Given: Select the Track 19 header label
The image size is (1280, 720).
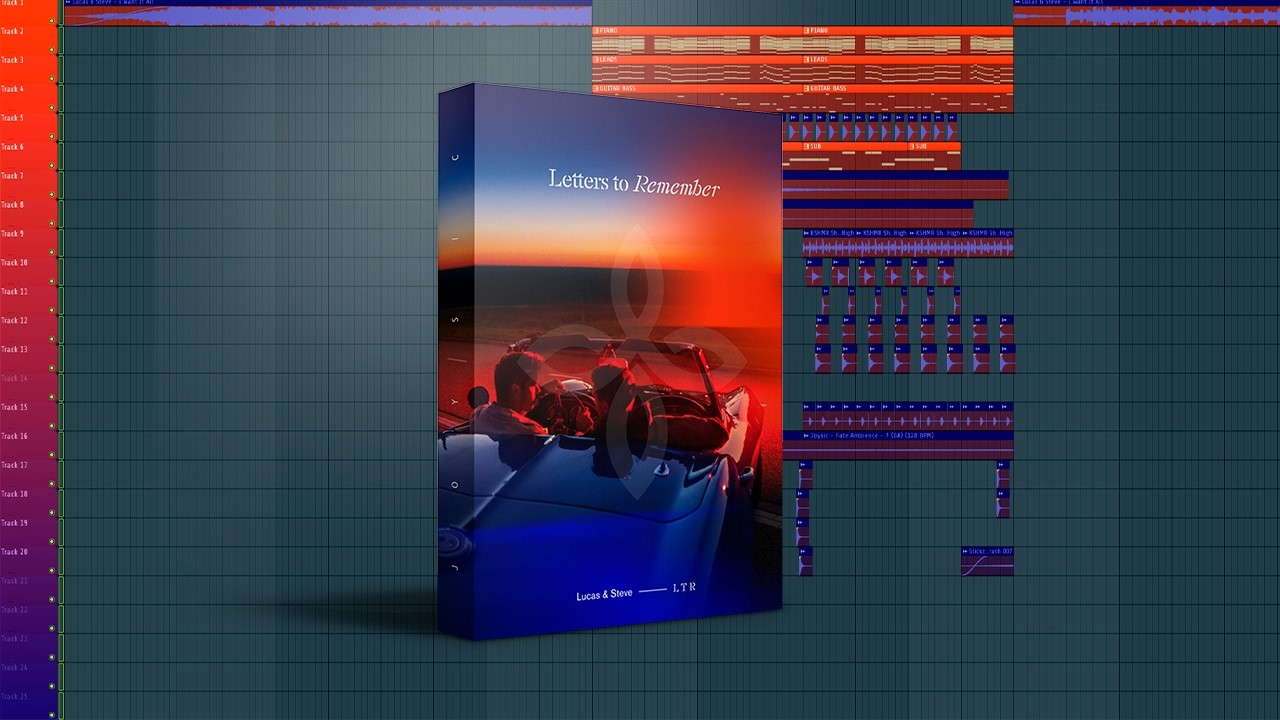Looking at the screenshot, I should click(14, 524).
